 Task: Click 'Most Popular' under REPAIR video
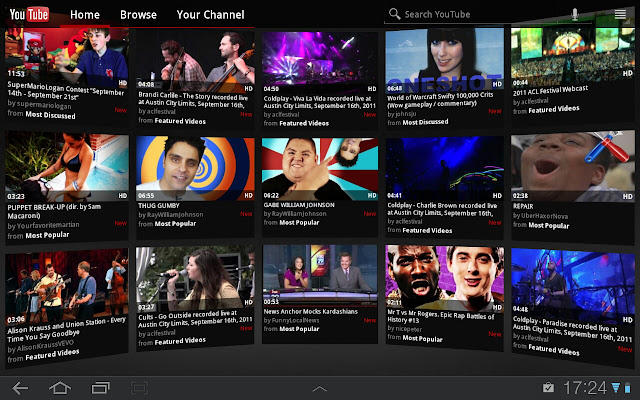549,225
